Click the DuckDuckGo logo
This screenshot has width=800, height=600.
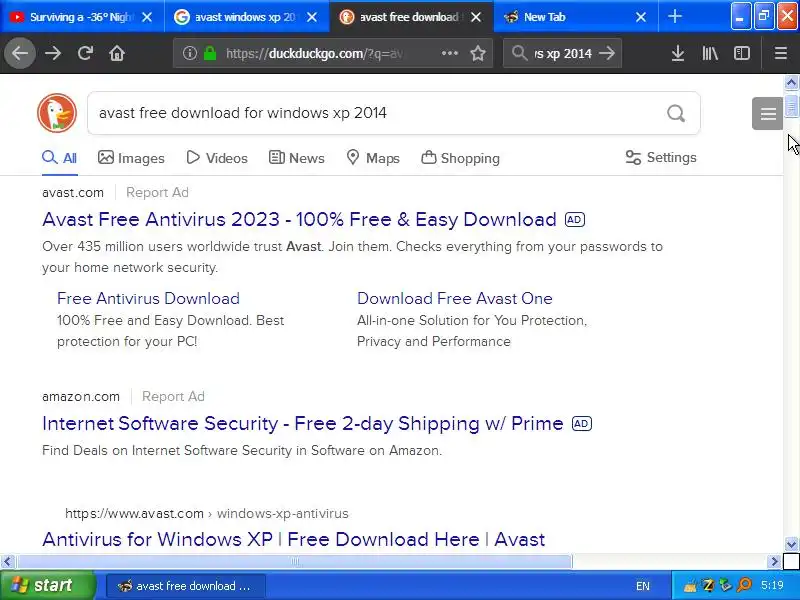click(57, 113)
